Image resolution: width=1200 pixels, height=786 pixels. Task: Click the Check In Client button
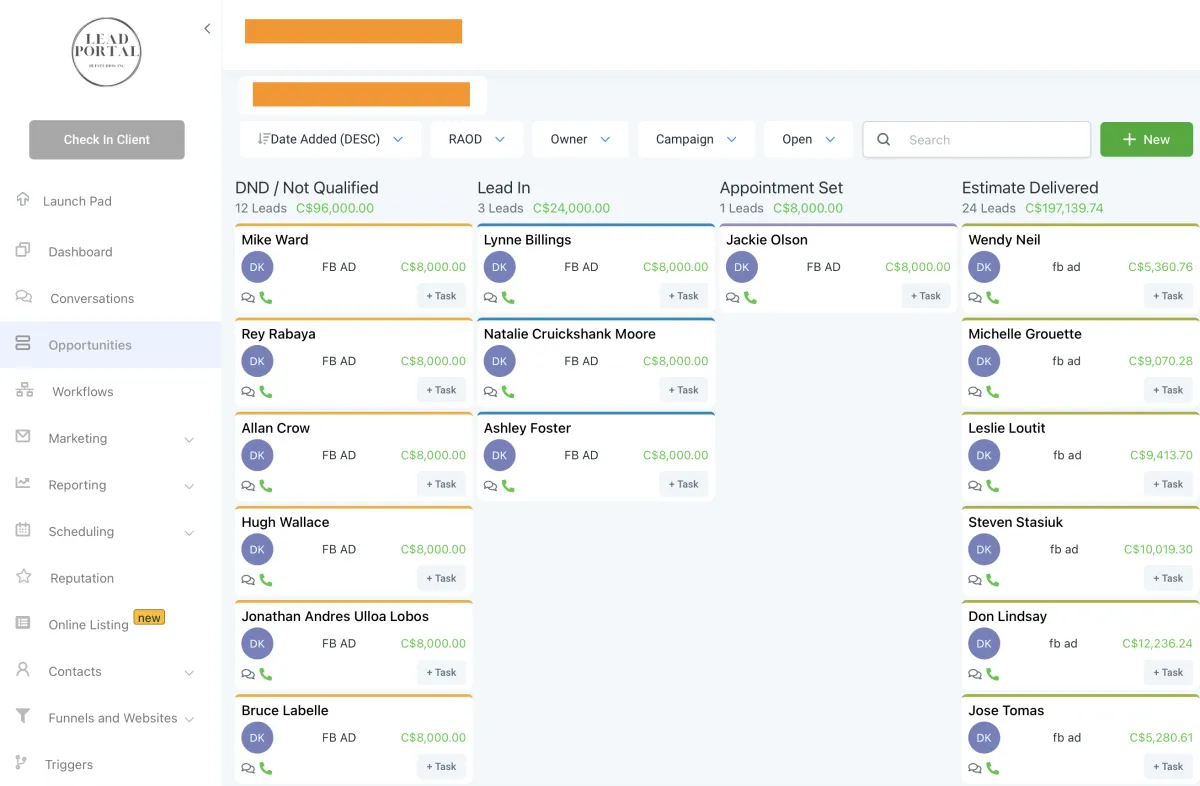click(107, 140)
